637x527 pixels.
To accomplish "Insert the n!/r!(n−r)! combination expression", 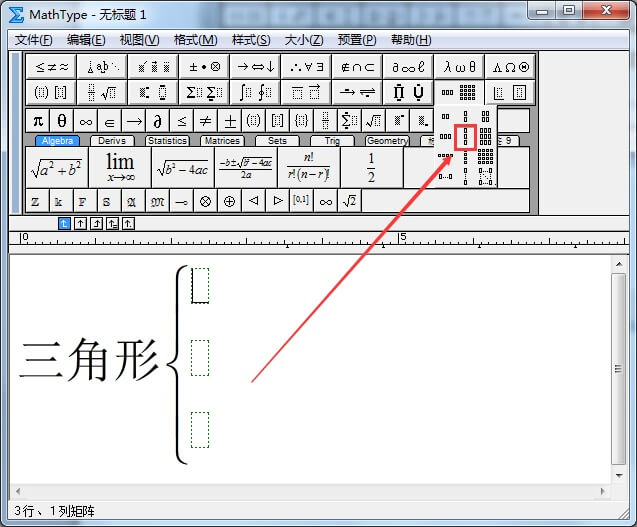I will [309, 167].
